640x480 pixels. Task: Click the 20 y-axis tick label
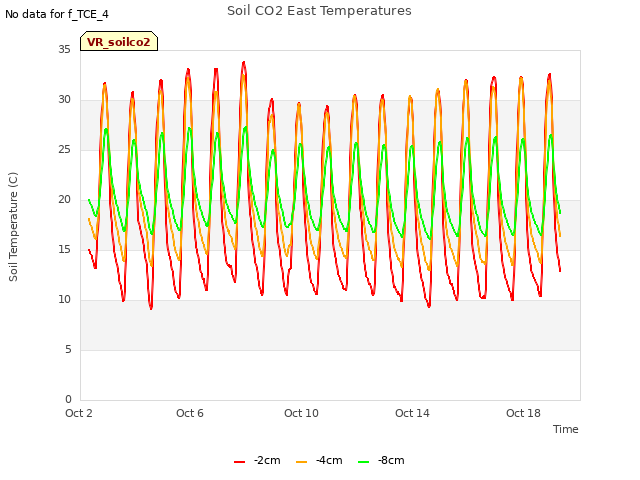point(64,200)
